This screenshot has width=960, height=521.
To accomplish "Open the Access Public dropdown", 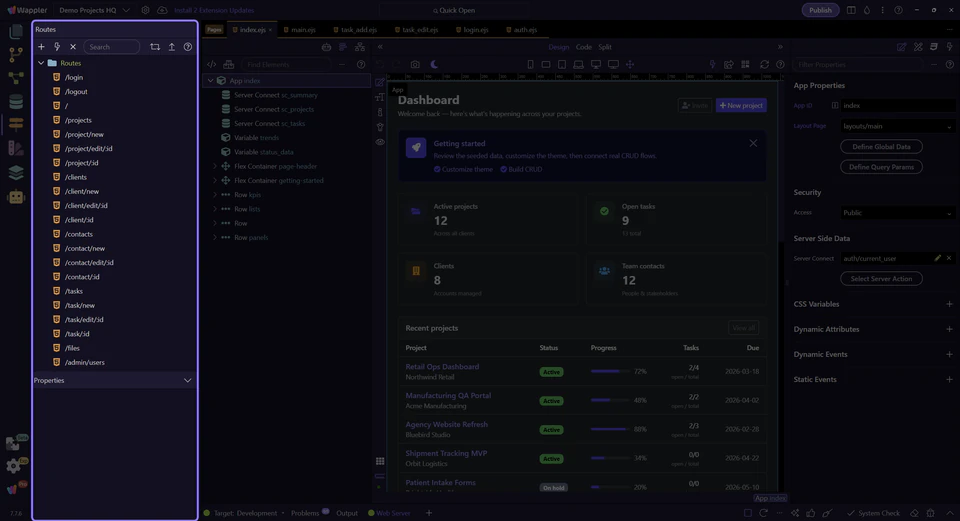I will click(x=897, y=213).
